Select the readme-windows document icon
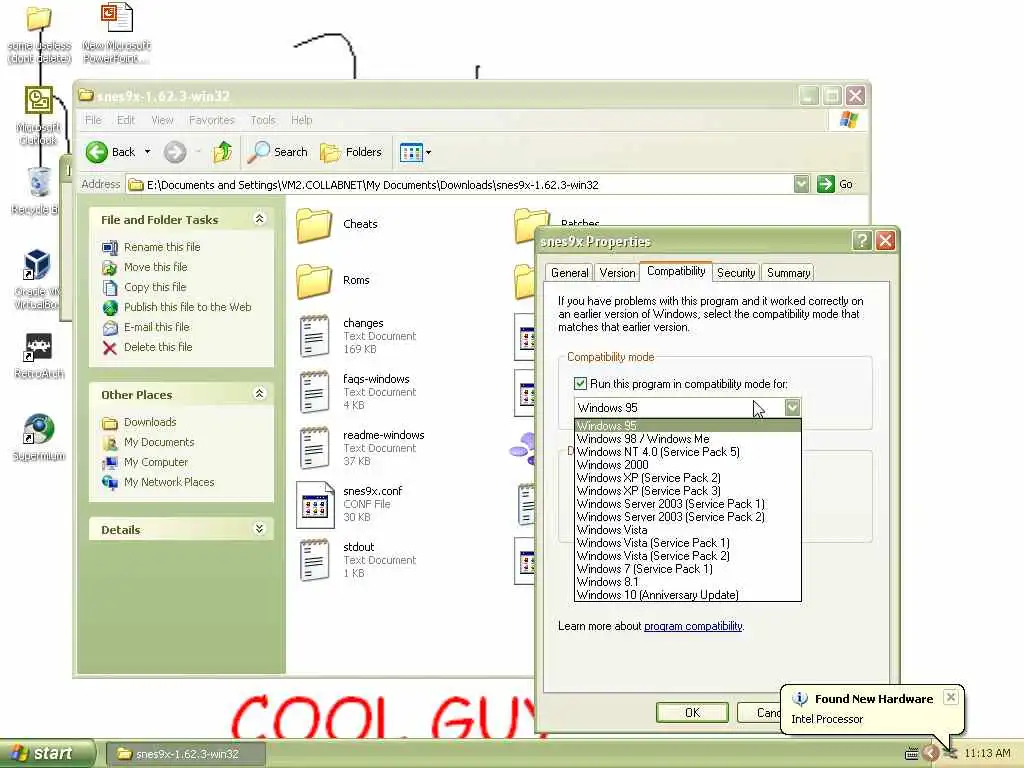Image resolution: width=1024 pixels, height=768 pixels. tap(314, 448)
